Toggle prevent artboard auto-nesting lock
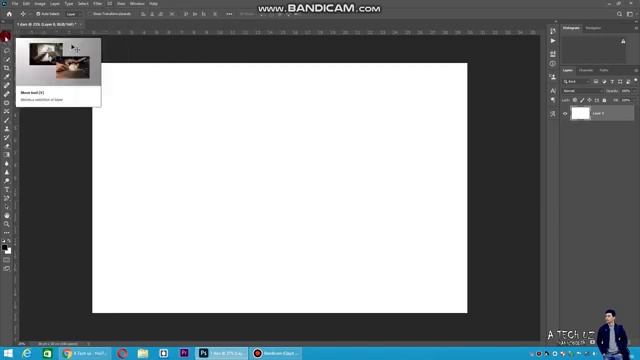This screenshot has width=640, height=360. tap(597, 100)
